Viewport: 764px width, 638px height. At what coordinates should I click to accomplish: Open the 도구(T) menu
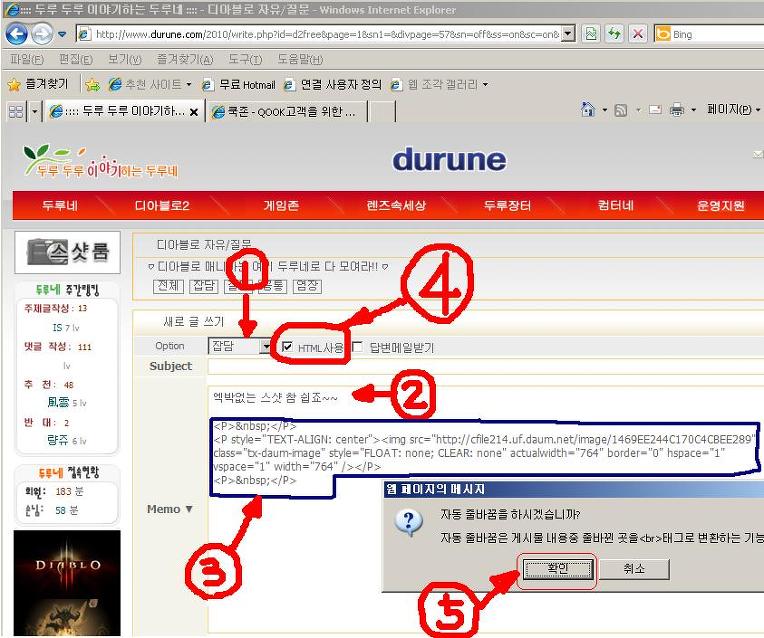pos(245,59)
